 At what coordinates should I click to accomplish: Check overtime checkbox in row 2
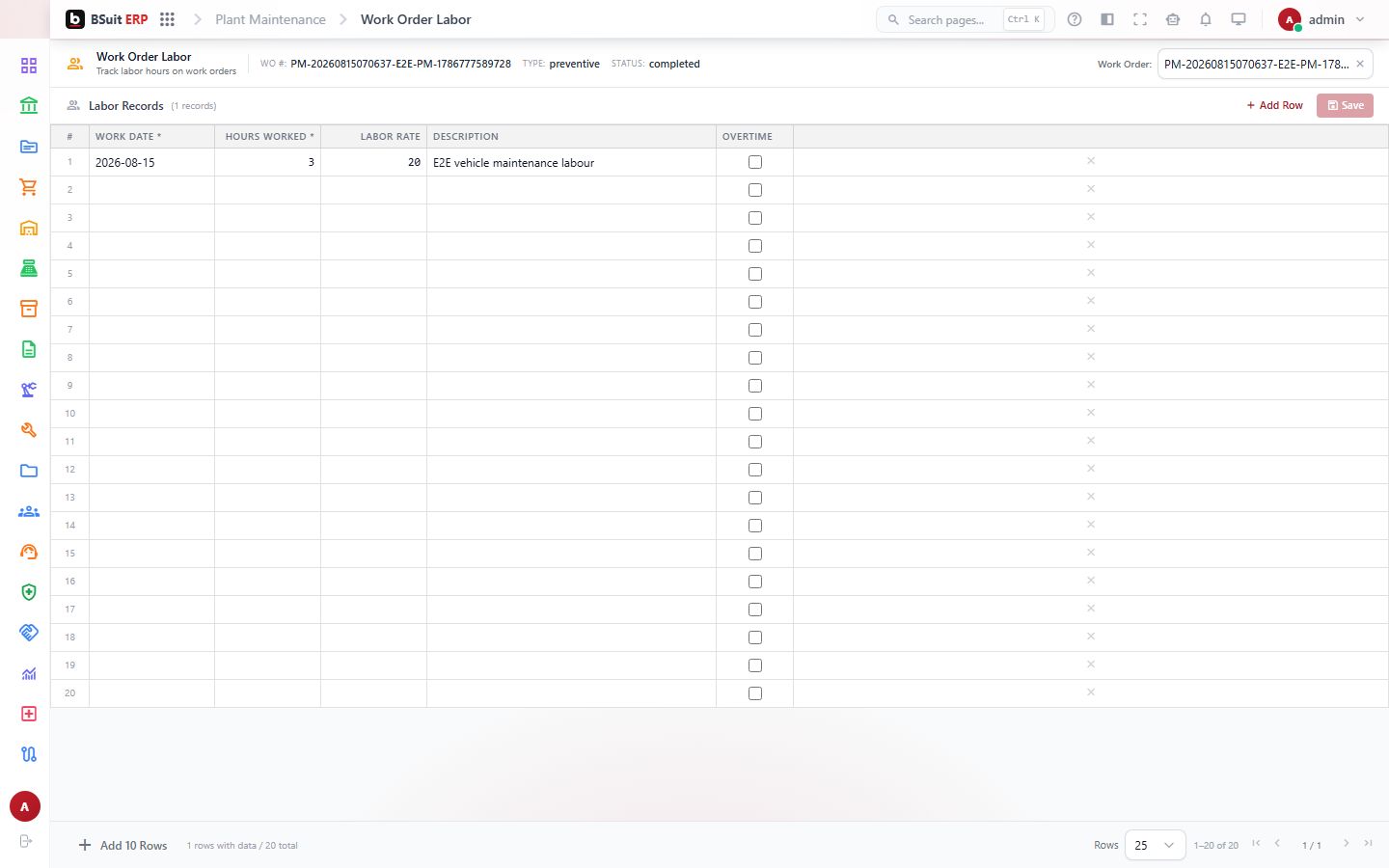click(x=755, y=190)
